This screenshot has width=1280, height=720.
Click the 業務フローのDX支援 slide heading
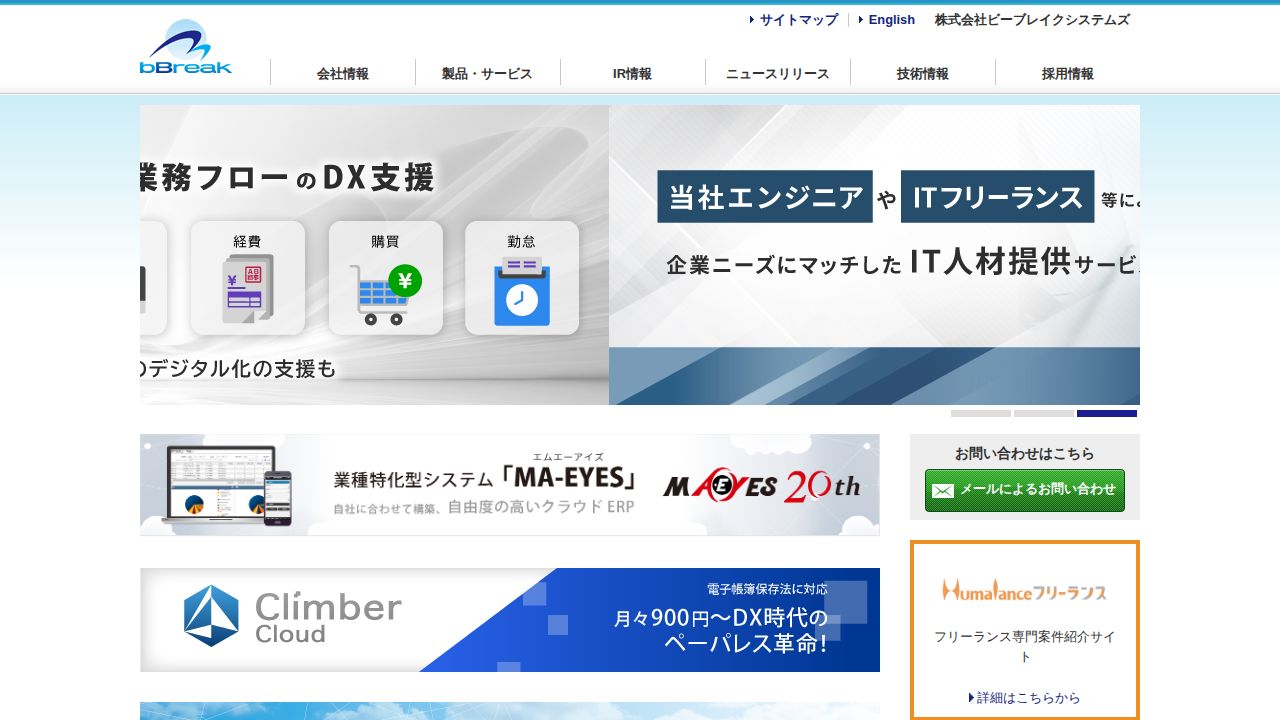point(288,178)
